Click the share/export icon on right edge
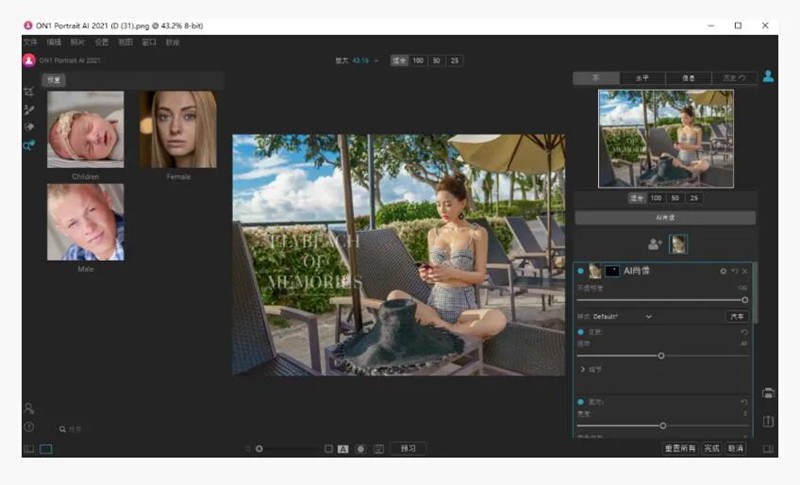The width and height of the screenshot is (800, 485). (768, 421)
